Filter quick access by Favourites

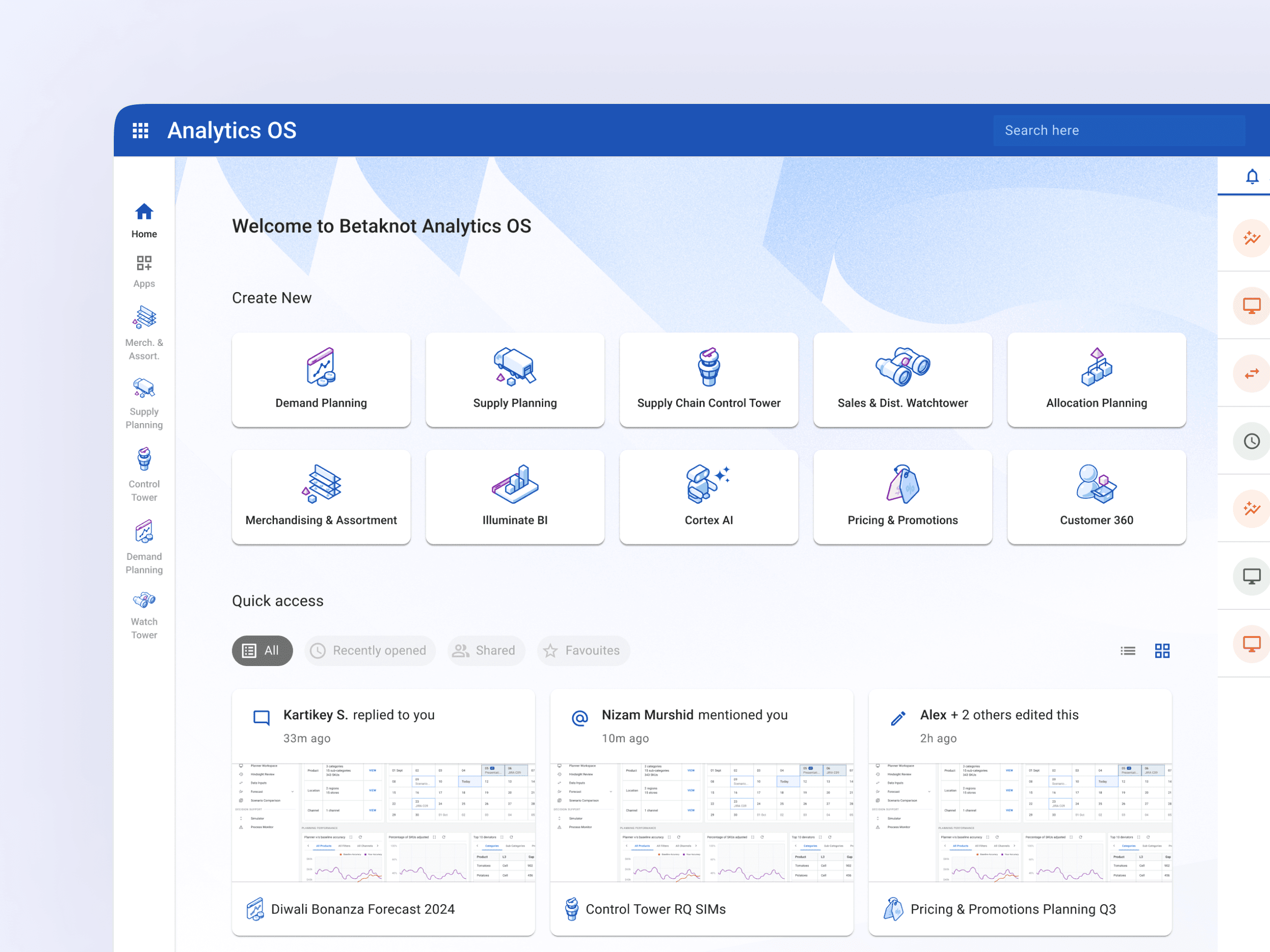point(583,650)
